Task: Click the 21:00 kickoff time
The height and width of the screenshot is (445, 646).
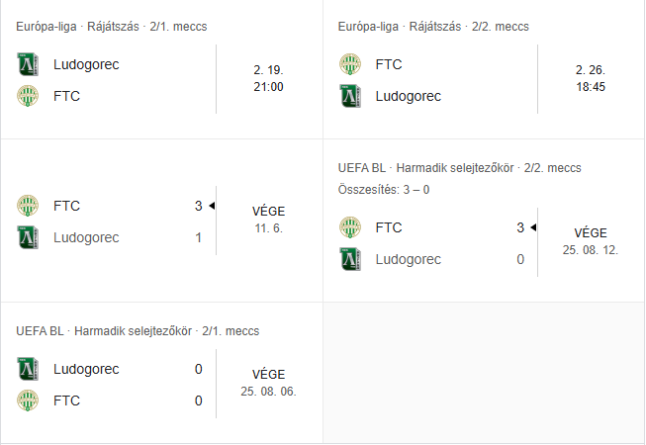Action: point(268,87)
